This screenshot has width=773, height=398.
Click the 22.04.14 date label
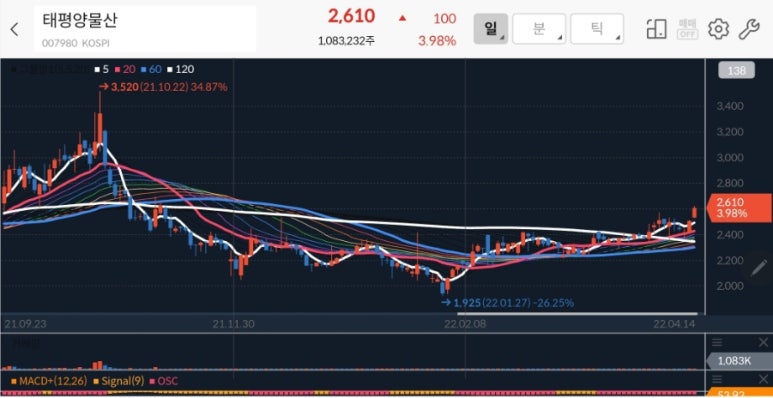tap(673, 324)
